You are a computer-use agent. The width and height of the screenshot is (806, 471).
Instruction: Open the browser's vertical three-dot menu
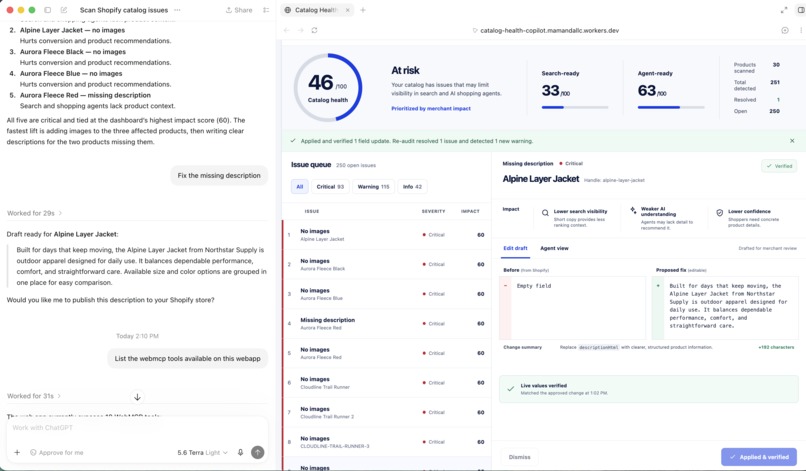click(801, 30)
